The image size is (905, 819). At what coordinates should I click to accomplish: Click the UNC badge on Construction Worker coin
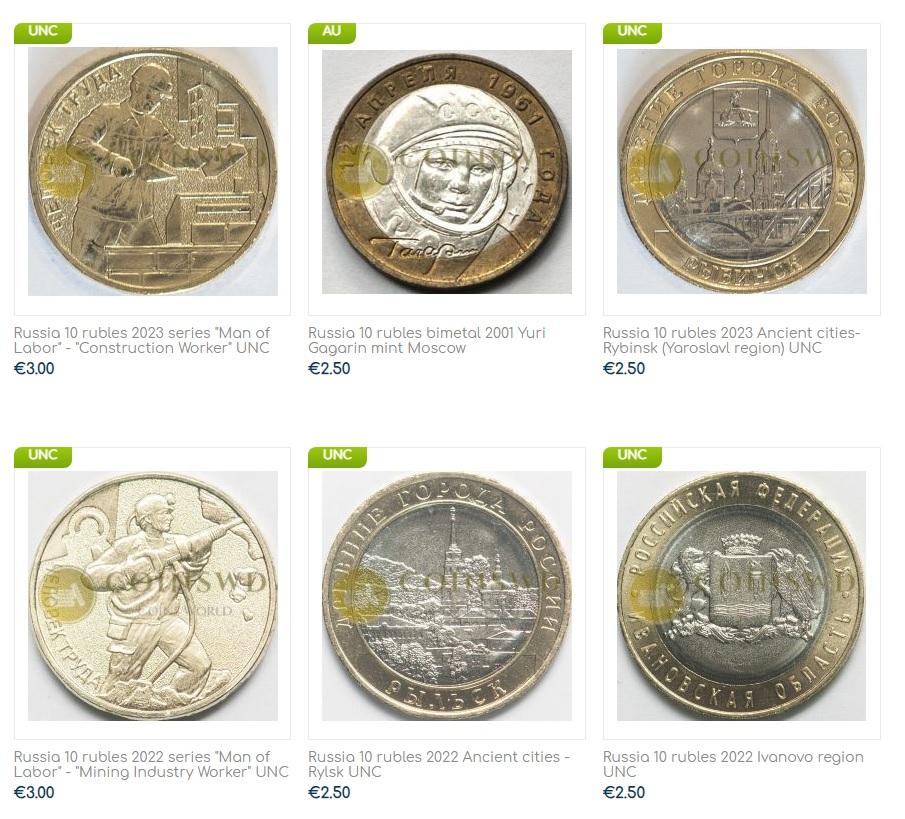coord(43,32)
